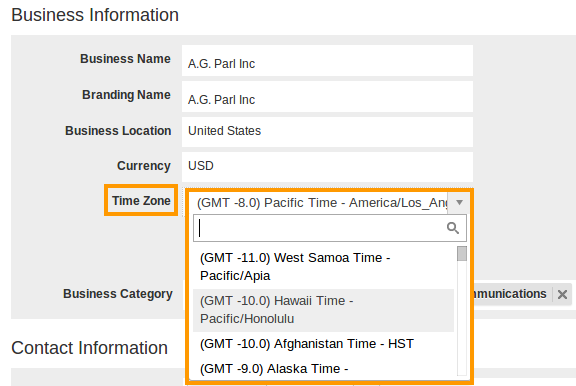
Task: Click the Business Name input field
Action: tap(327, 61)
